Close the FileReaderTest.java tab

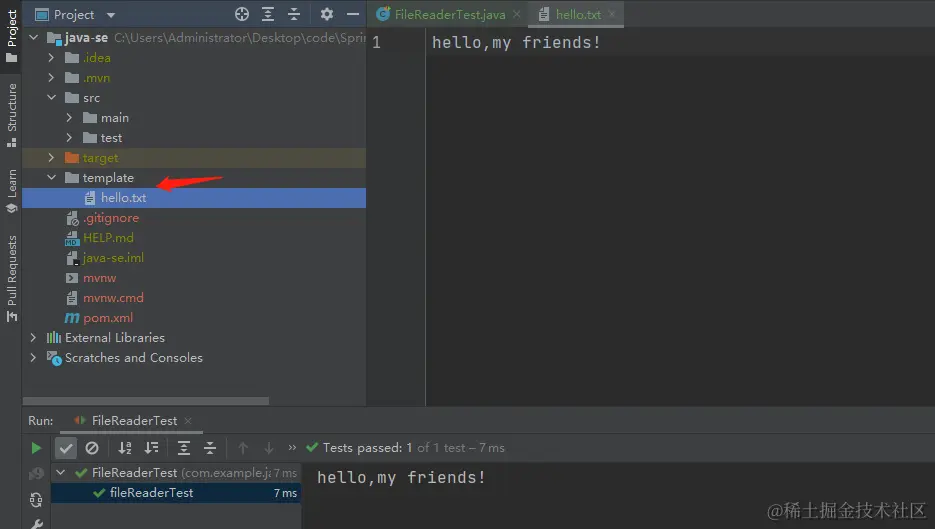(x=516, y=14)
